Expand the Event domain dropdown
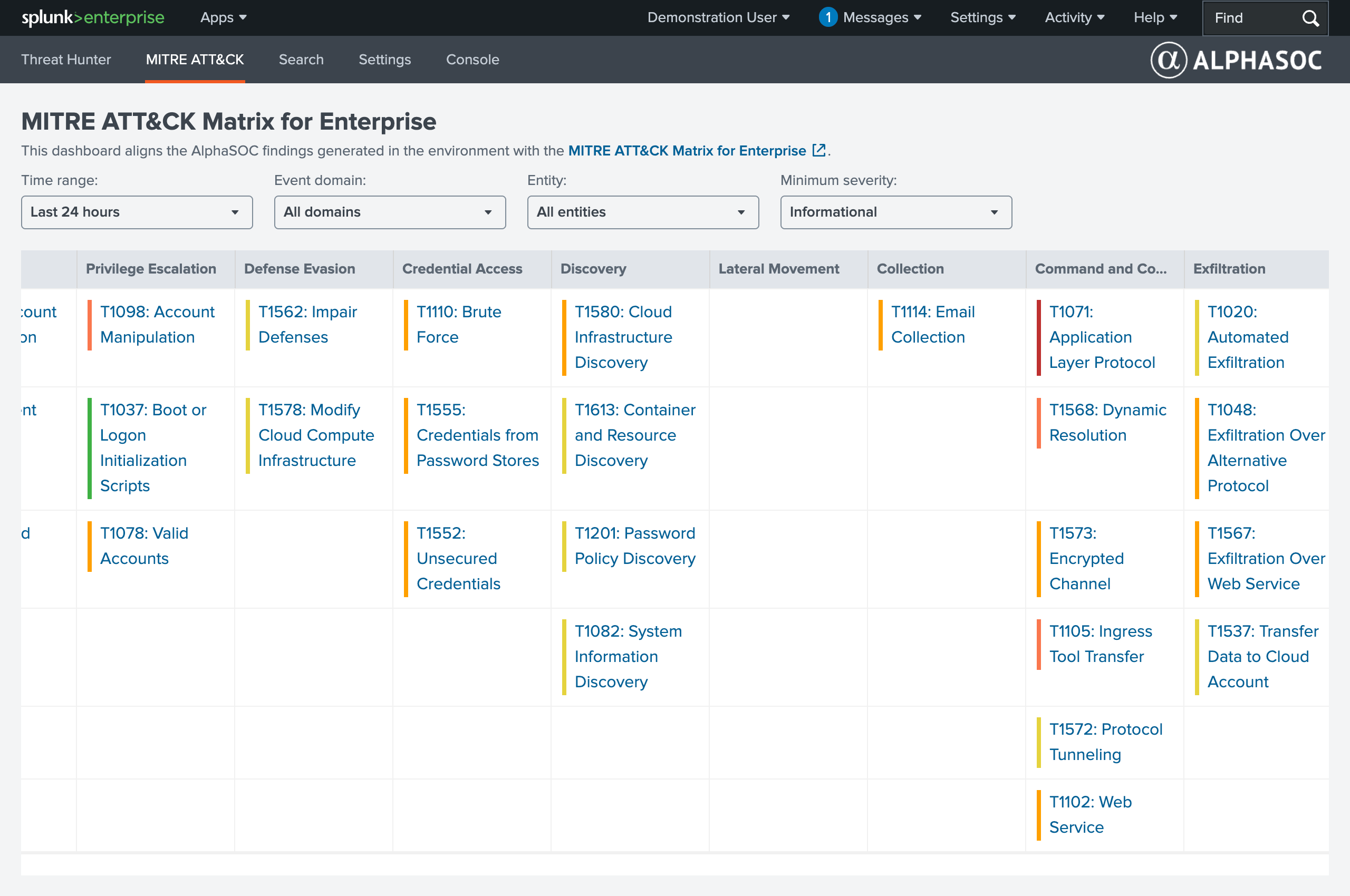Screen dimensions: 1350x896 (390, 212)
